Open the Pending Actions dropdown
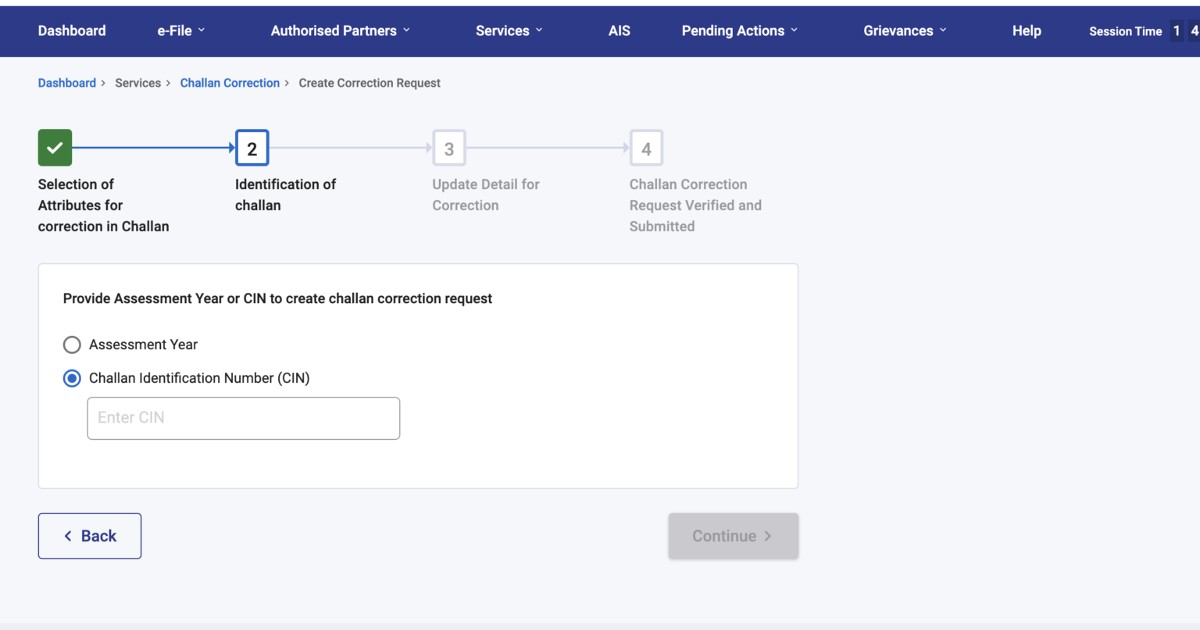 (740, 31)
